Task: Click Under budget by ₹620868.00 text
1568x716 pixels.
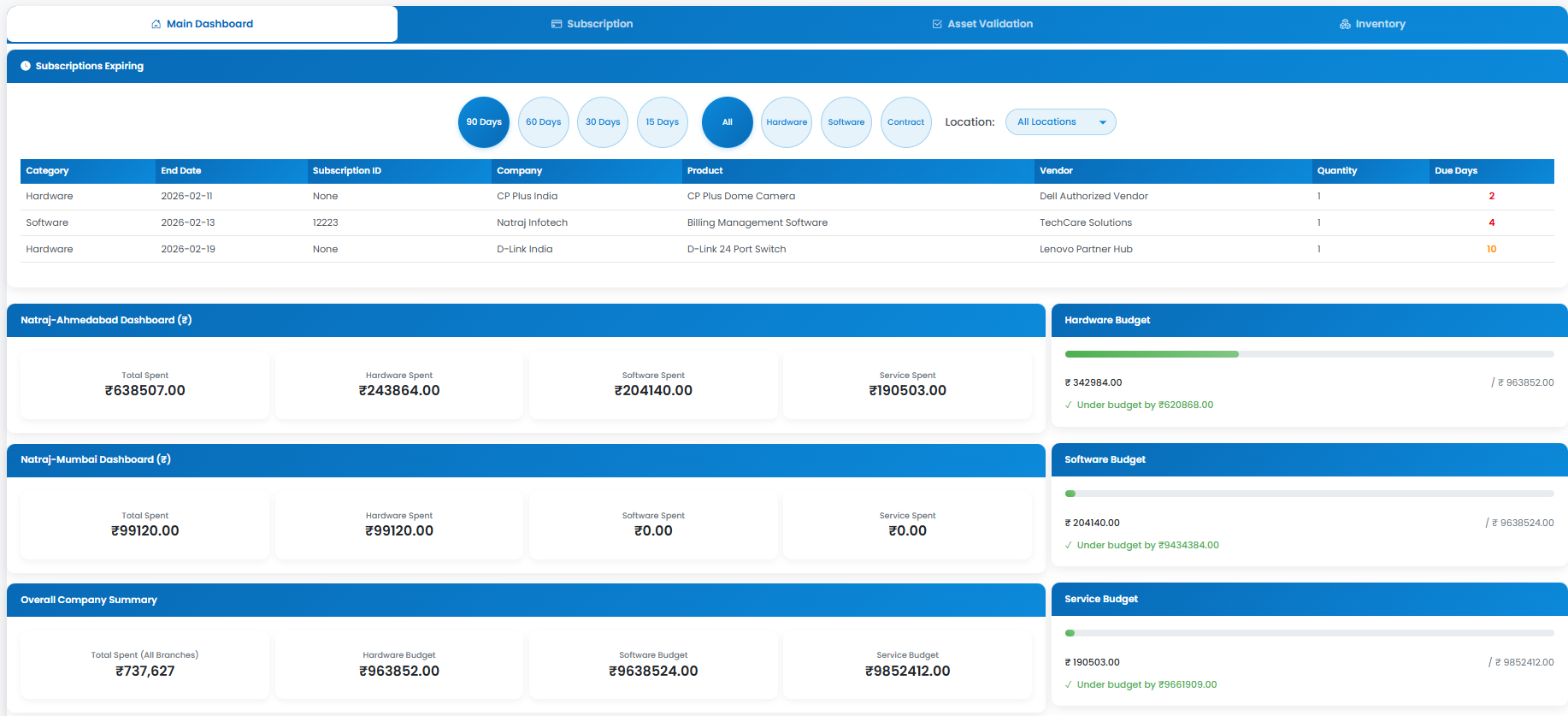Action: tap(1145, 405)
